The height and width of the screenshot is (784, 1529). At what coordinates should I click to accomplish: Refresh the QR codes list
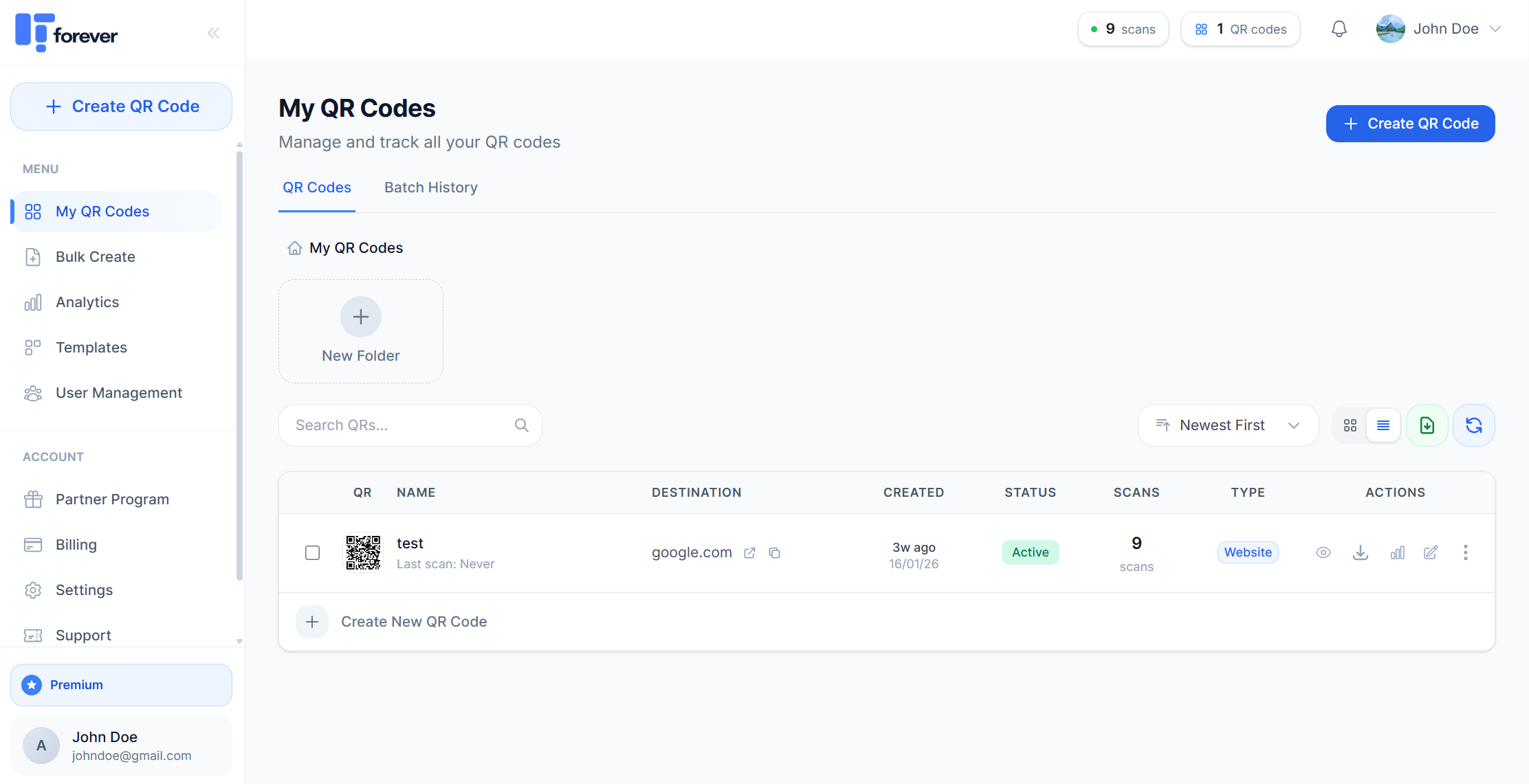(1473, 425)
